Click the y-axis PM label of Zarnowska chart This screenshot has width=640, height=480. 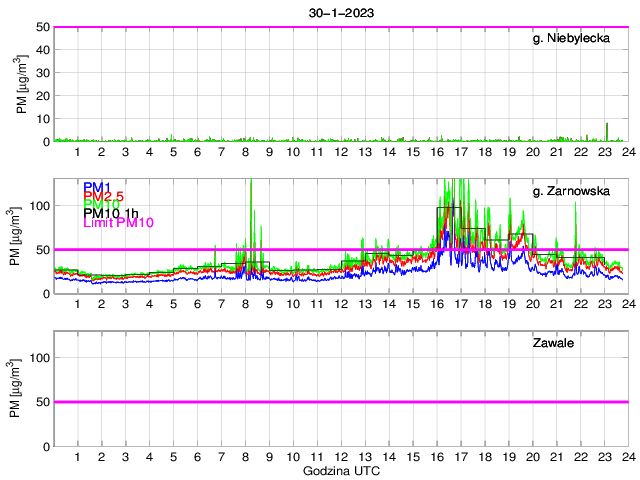pyautogui.click(x=22, y=236)
